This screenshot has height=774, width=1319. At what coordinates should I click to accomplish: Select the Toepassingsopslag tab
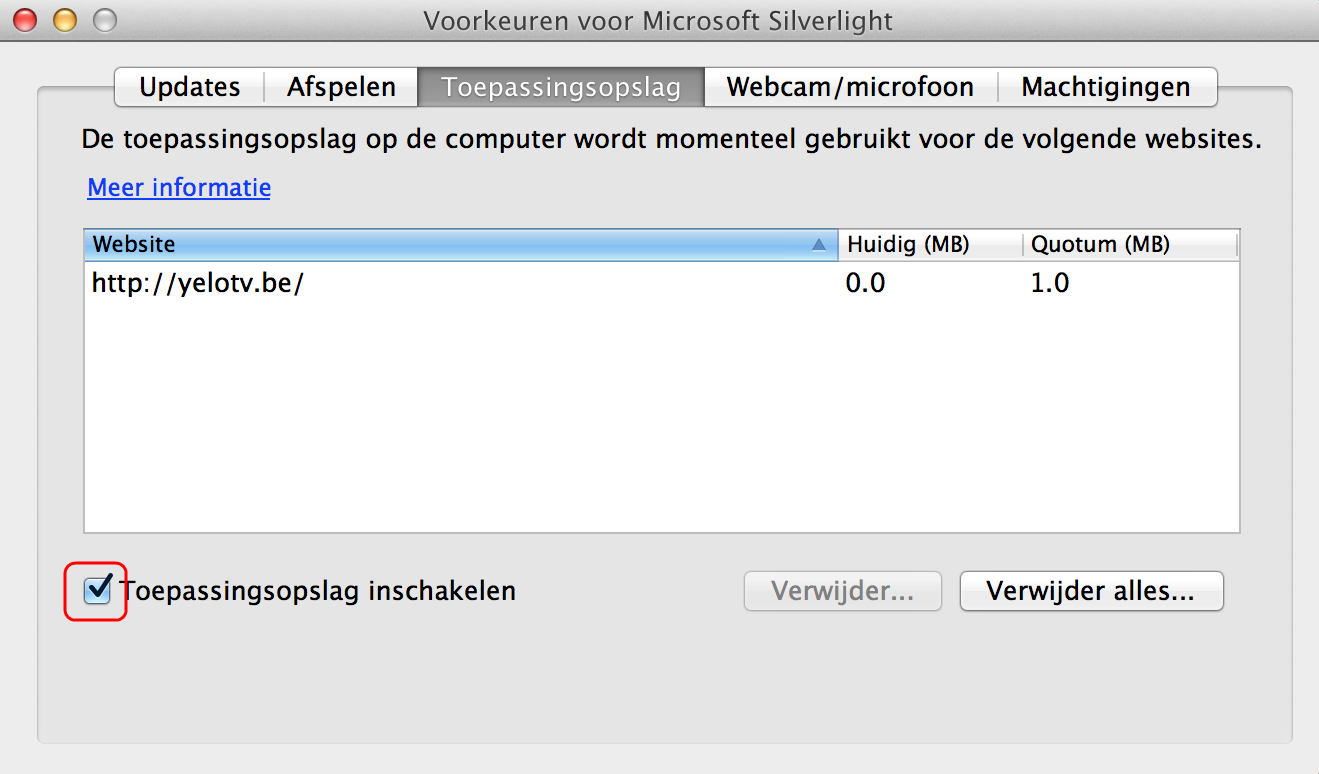[561, 87]
